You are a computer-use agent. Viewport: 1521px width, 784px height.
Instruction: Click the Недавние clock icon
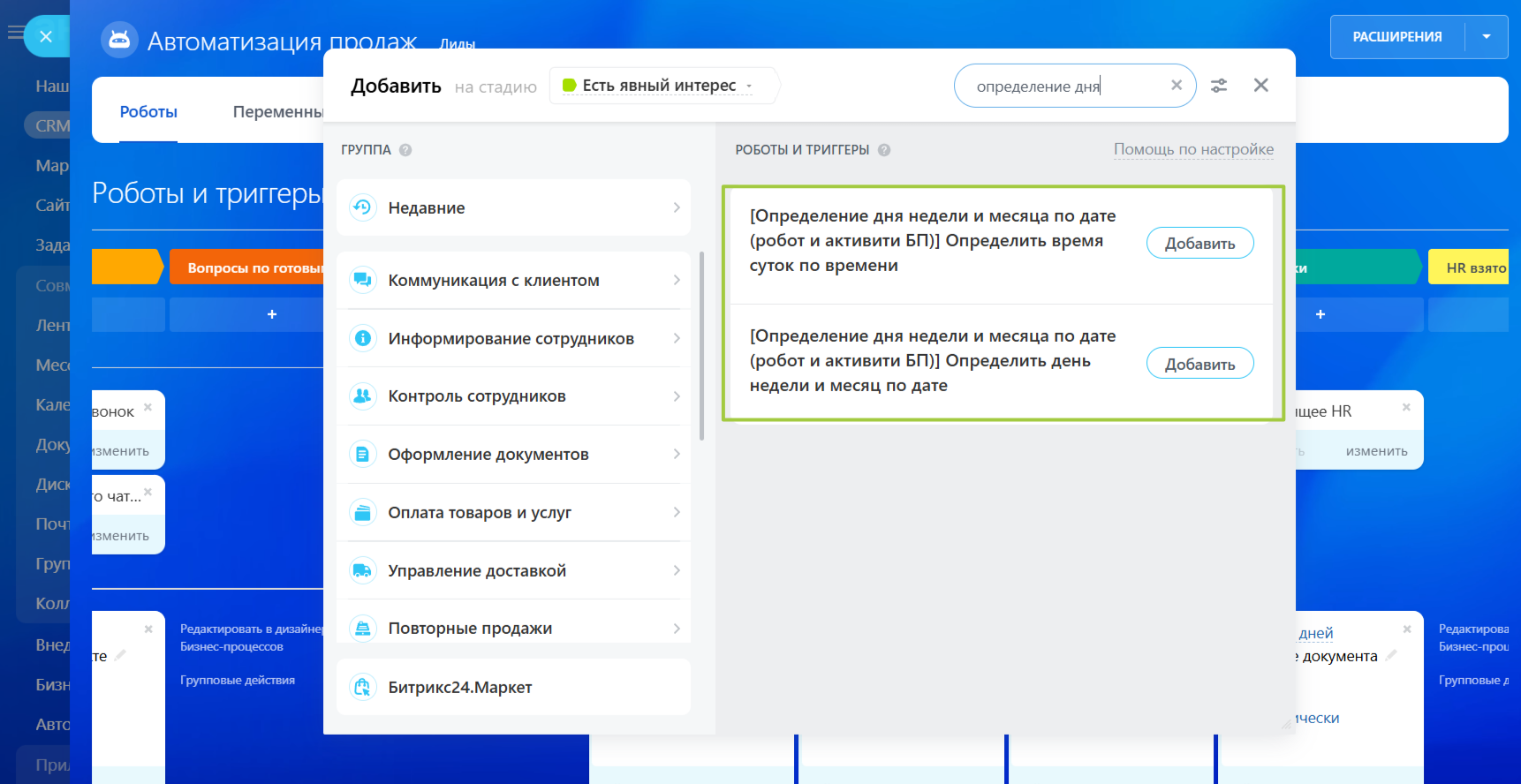click(x=362, y=207)
